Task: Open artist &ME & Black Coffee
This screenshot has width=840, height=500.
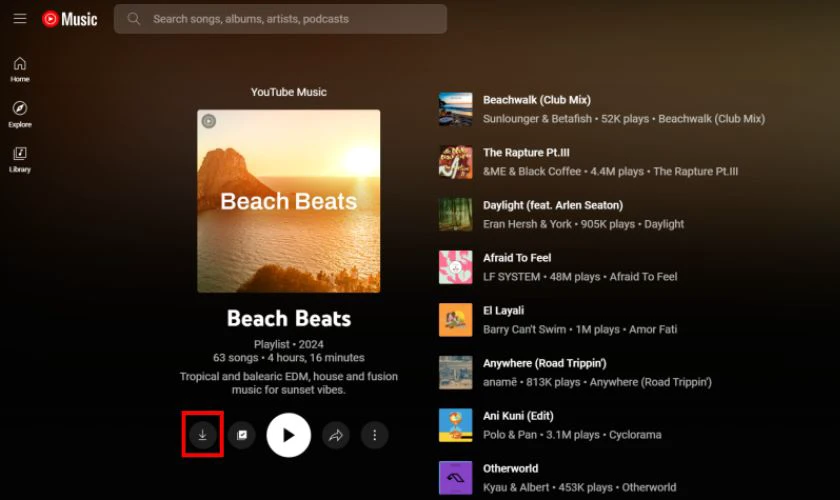Action: (x=532, y=171)
